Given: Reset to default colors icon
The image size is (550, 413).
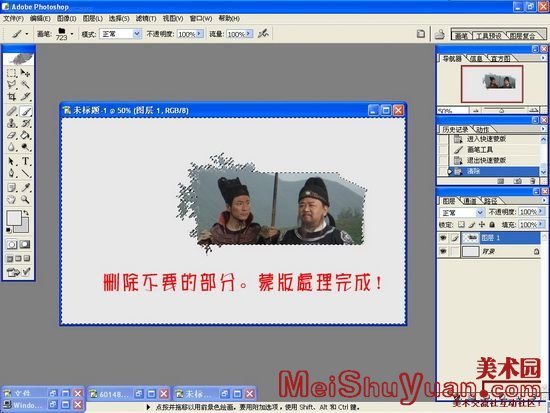Looking at the screenshot, I should pos(9,230).
